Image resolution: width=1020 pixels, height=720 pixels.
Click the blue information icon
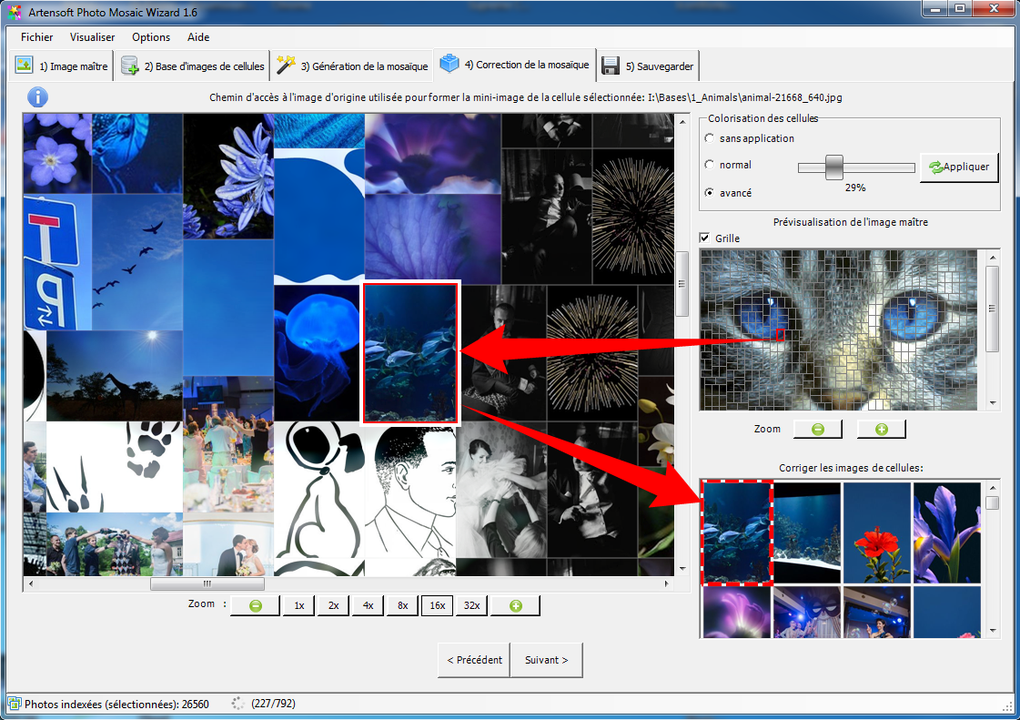click(37, 97)
